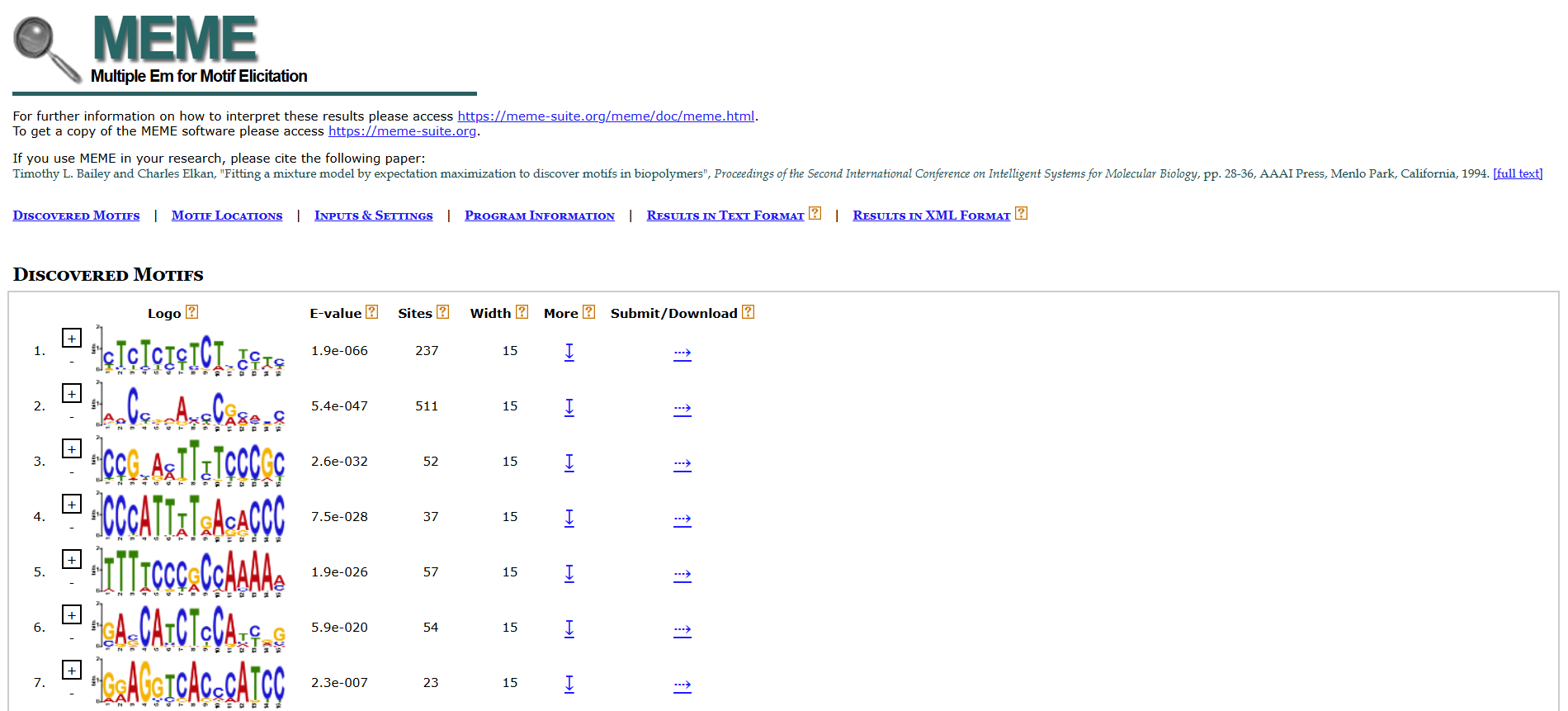The height and width of the screenshot is (711, 1568).
Task: Open the full text paper link
Action: (1518, 173)
